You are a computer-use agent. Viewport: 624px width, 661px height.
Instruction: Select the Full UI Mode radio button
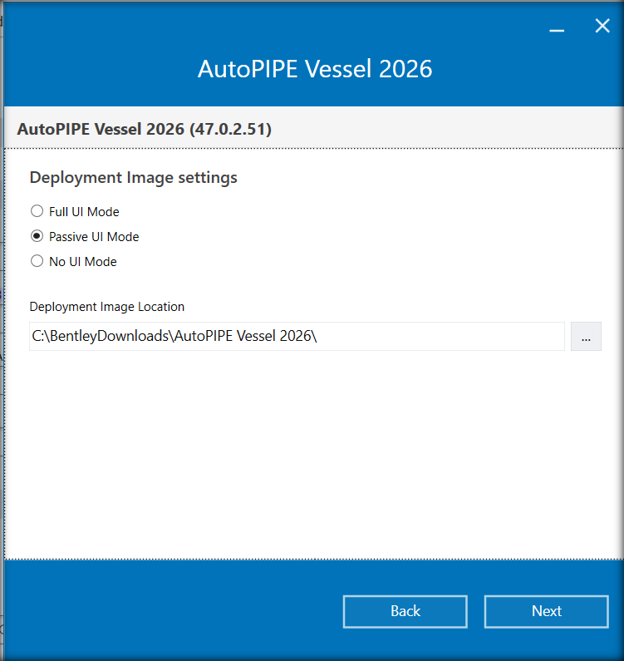(37, 211)
